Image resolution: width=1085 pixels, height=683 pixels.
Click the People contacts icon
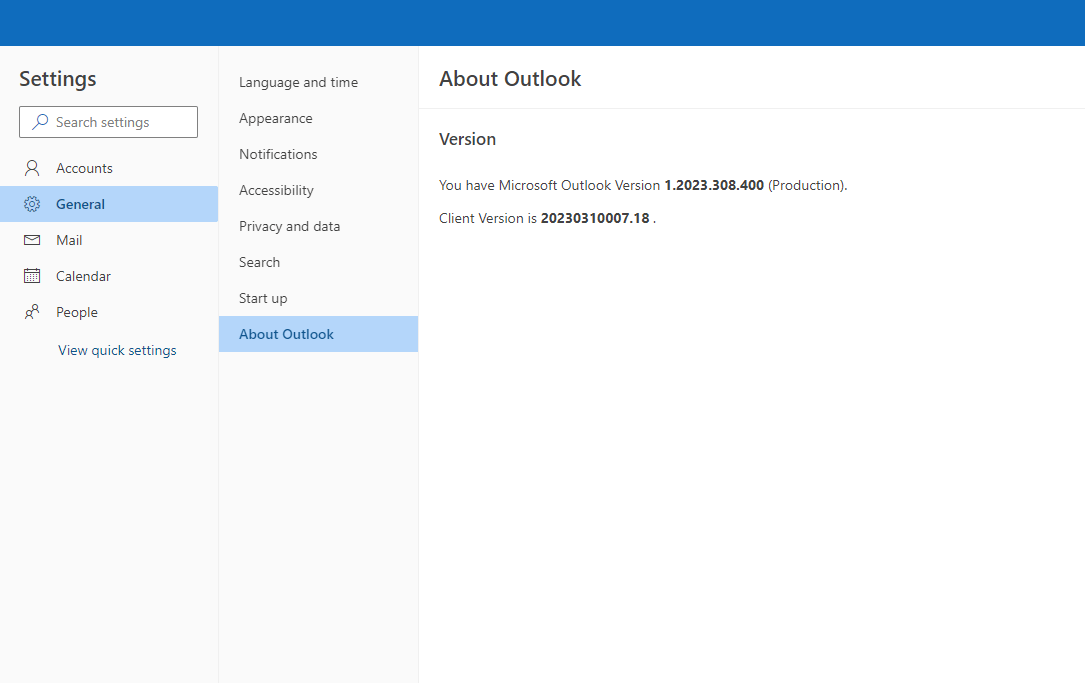(32, 312)
